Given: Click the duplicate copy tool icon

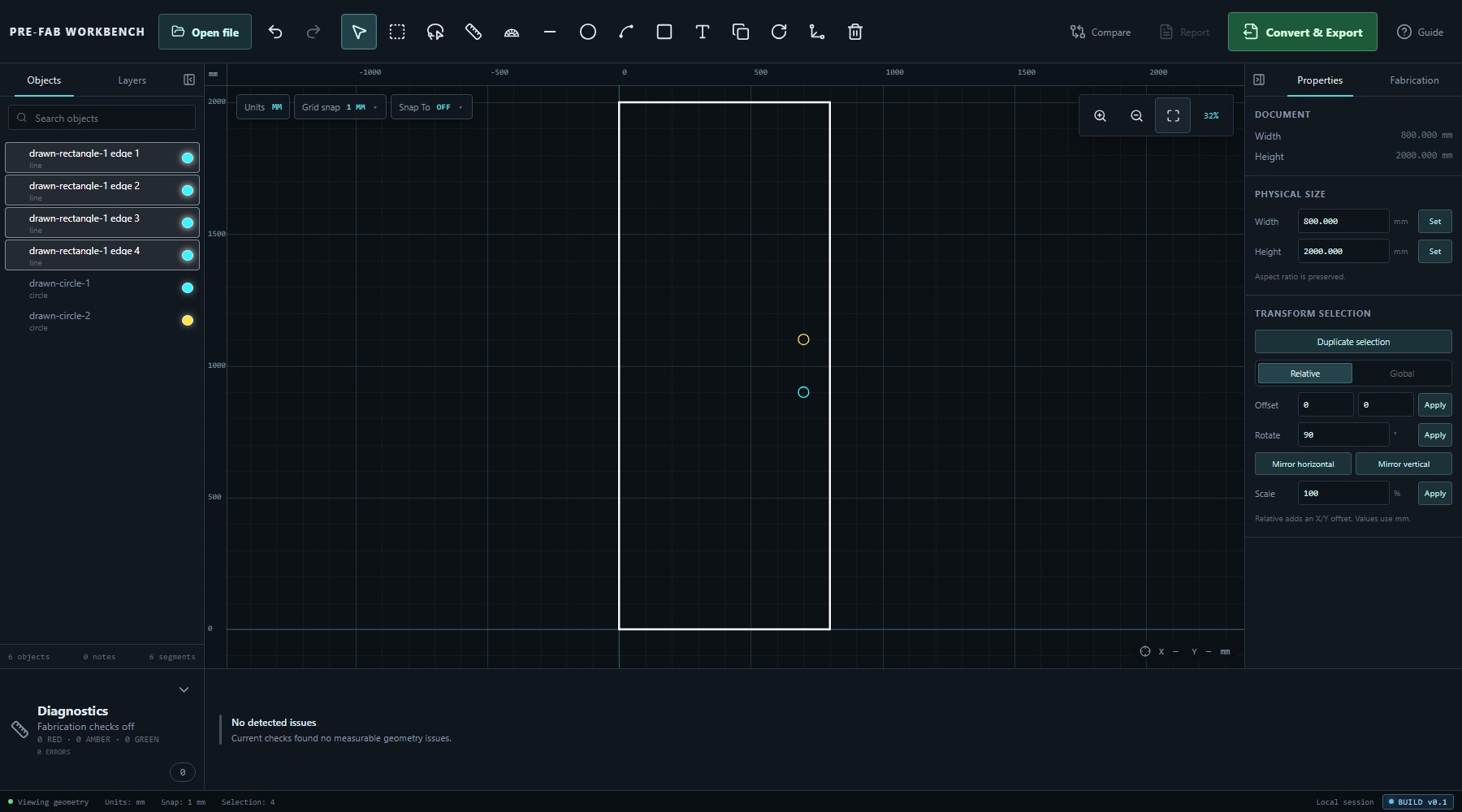Looking at the screenshot, I should coord(741,32).
